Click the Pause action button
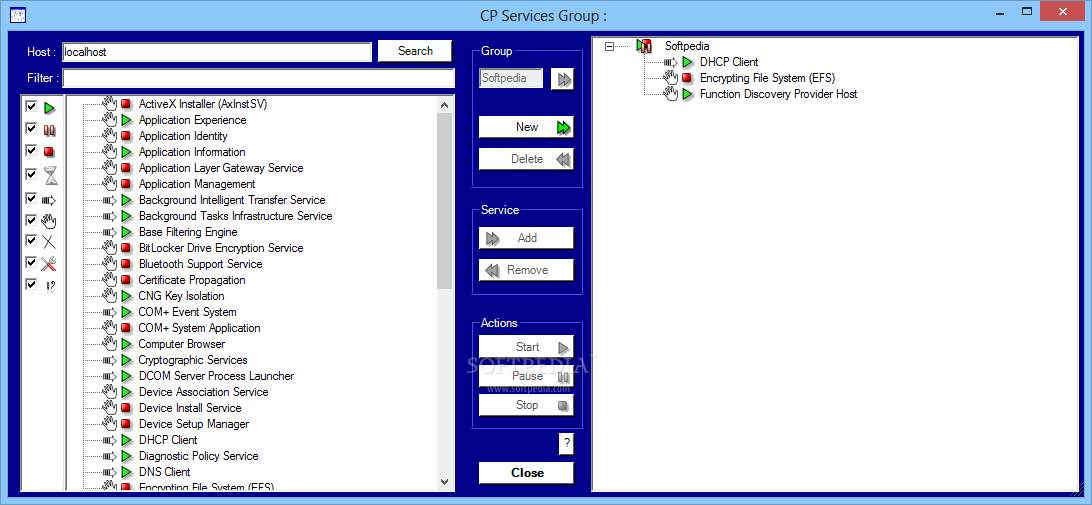The width and height of the screenshot is (1092, 505). tap(526, 376)
